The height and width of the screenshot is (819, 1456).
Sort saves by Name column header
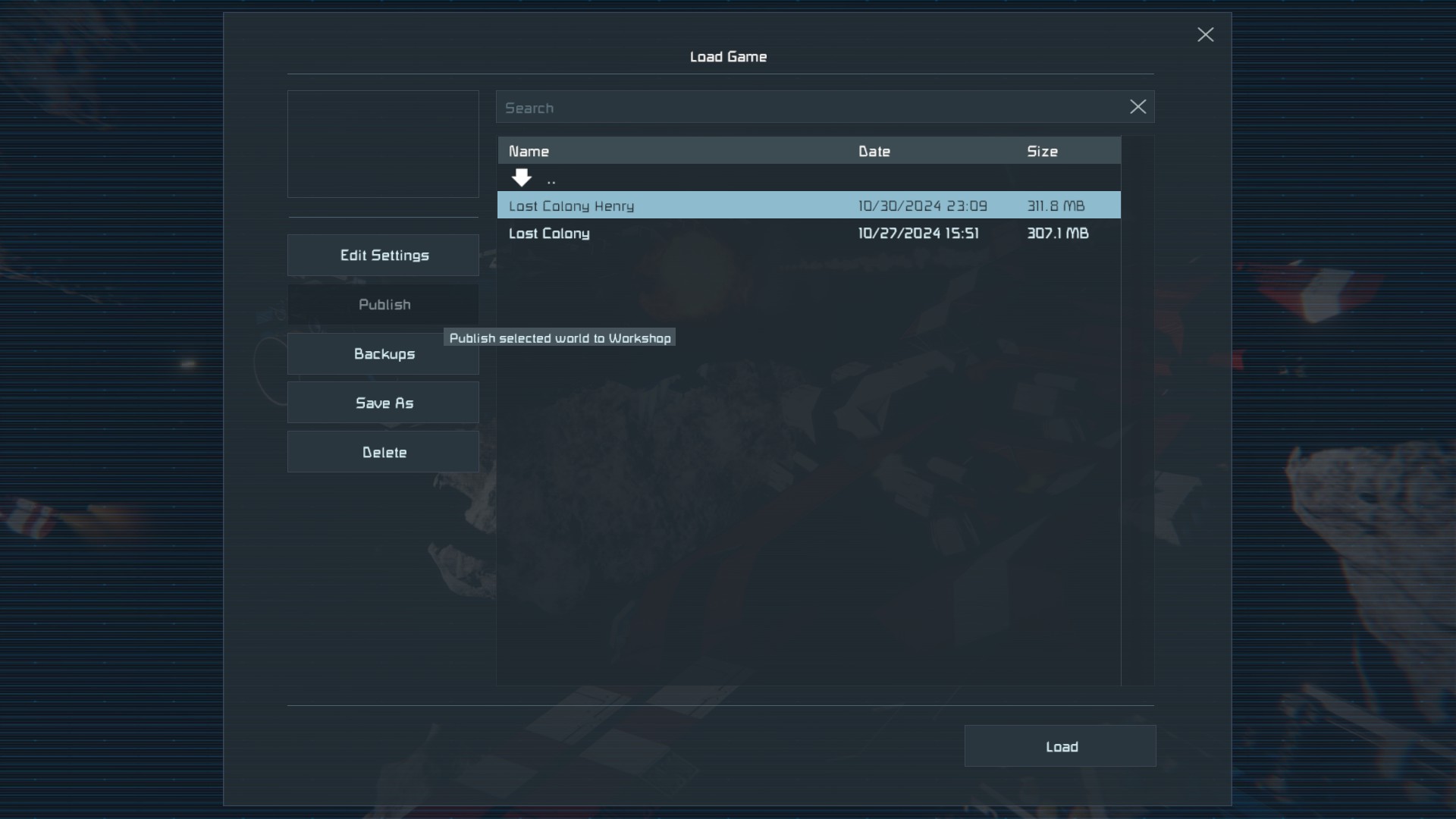tap(529, 151)
